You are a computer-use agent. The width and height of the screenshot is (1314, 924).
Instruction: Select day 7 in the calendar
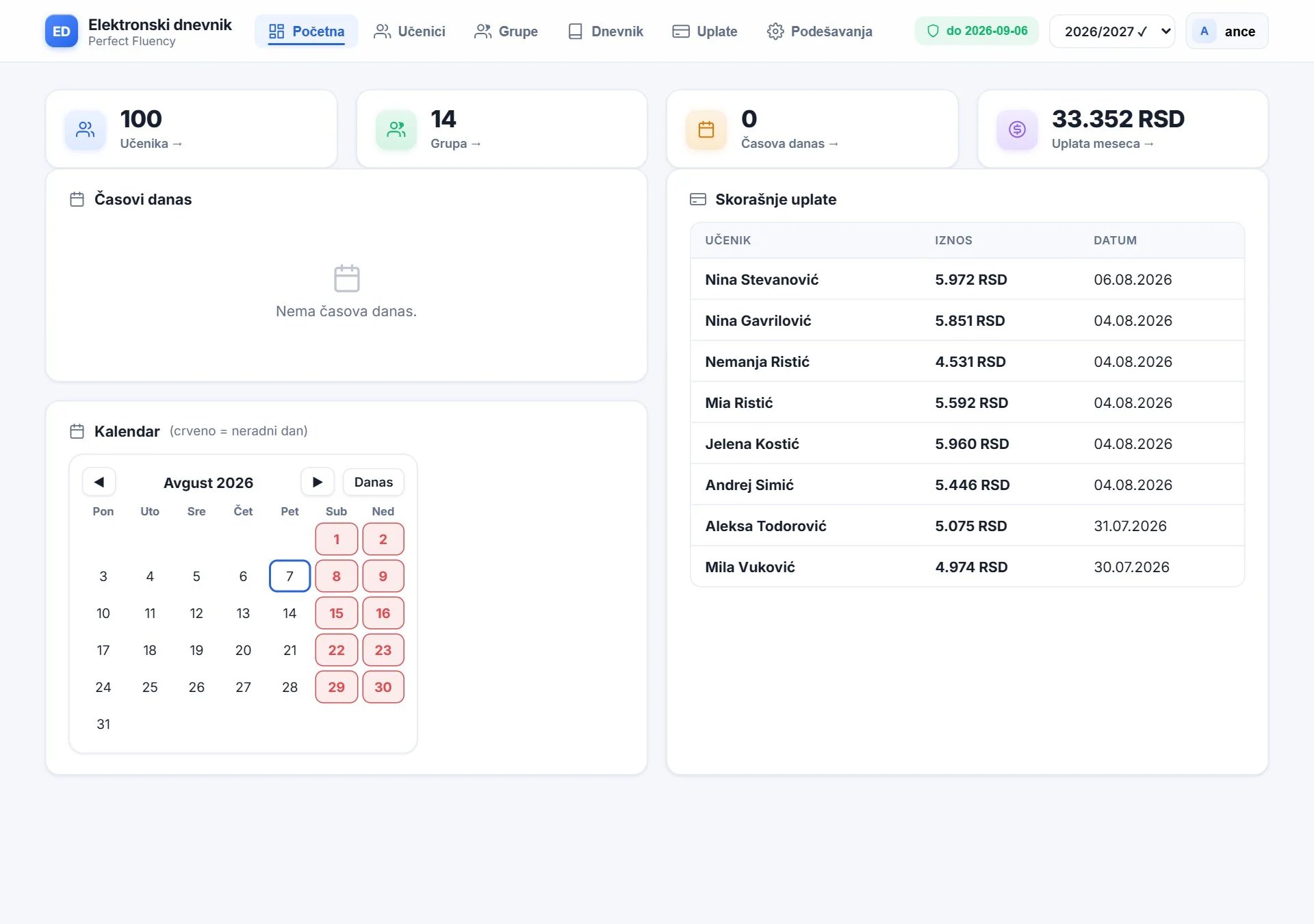click(x=290, y=576)
